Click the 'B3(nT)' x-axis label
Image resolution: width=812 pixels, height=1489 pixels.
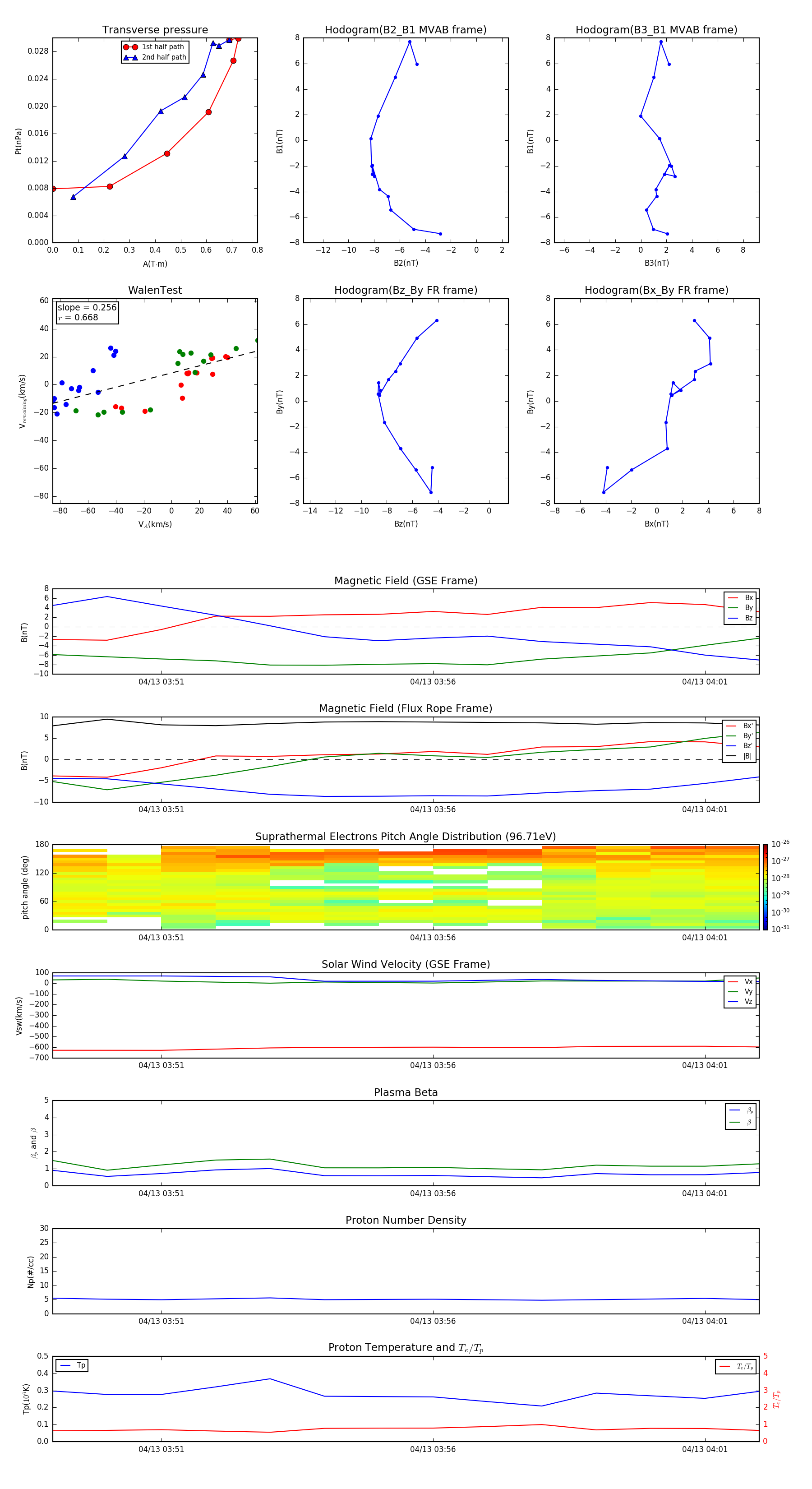[x=656, y=264]
